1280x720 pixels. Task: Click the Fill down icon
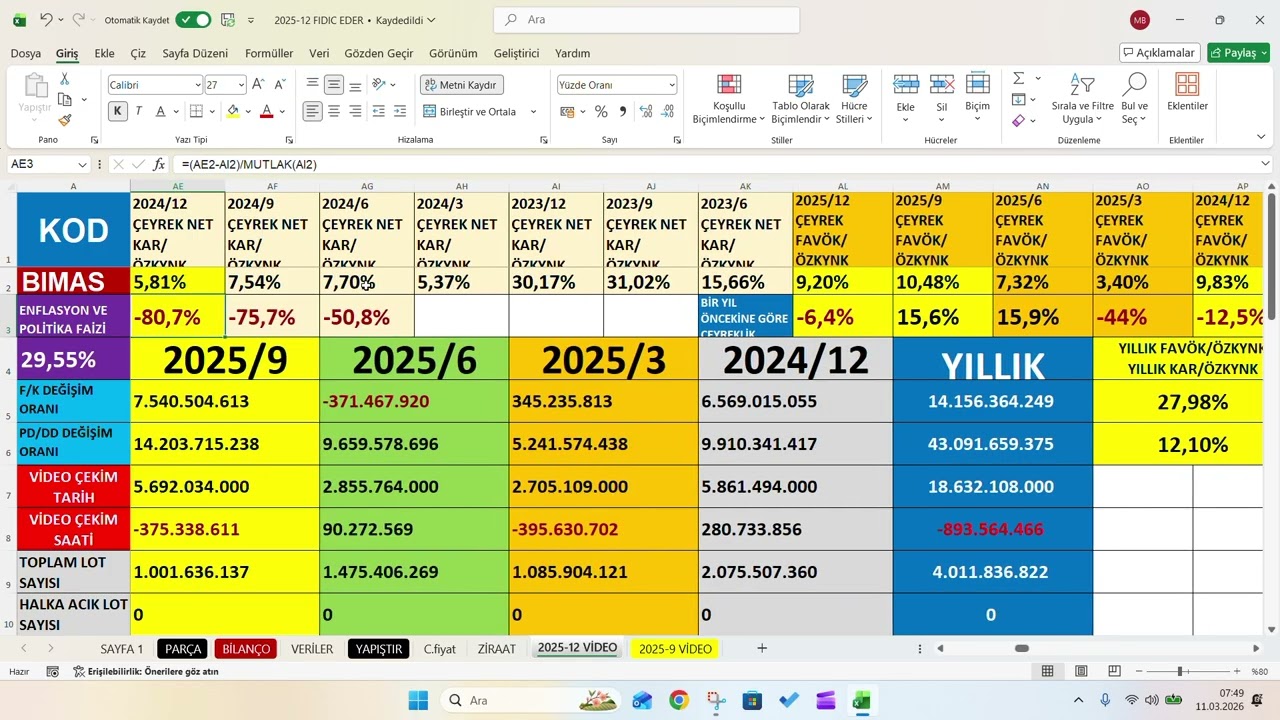tap(1018, 99)
